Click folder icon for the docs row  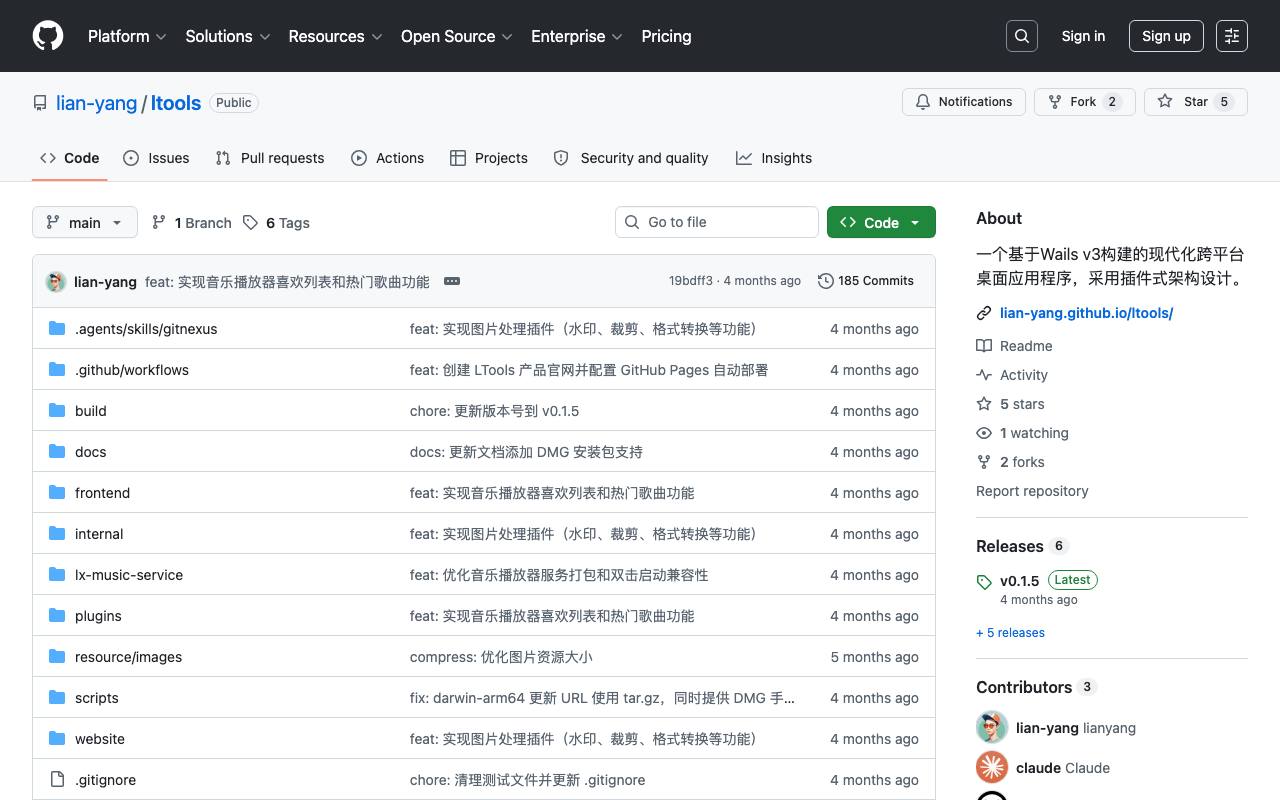pyautogui.click(x=57, y=451)
